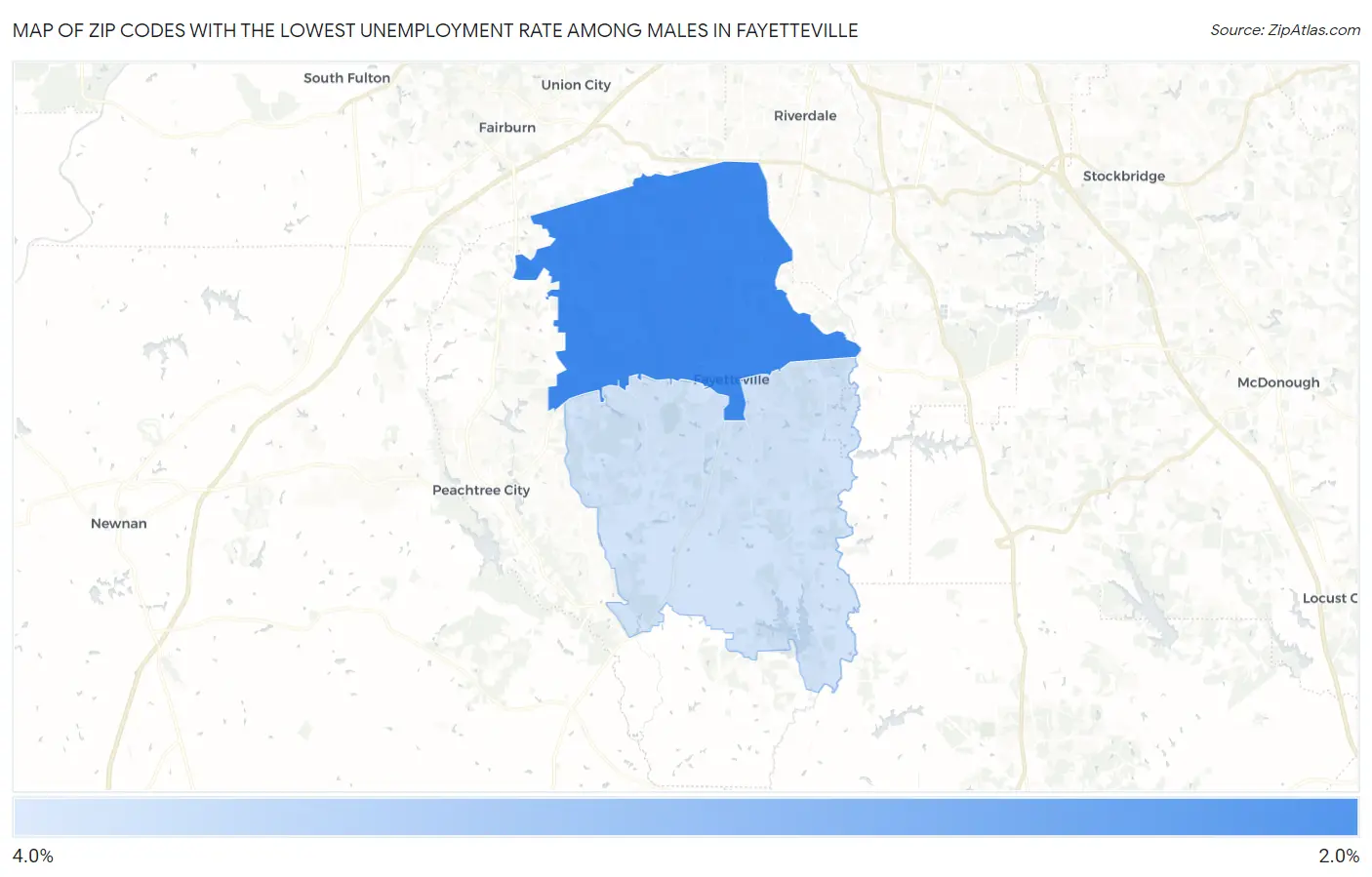Screen dimensions: 1372x877
Task: Click the 'Source: ZipAtlas.com' text
Action: click(1285, 30)
